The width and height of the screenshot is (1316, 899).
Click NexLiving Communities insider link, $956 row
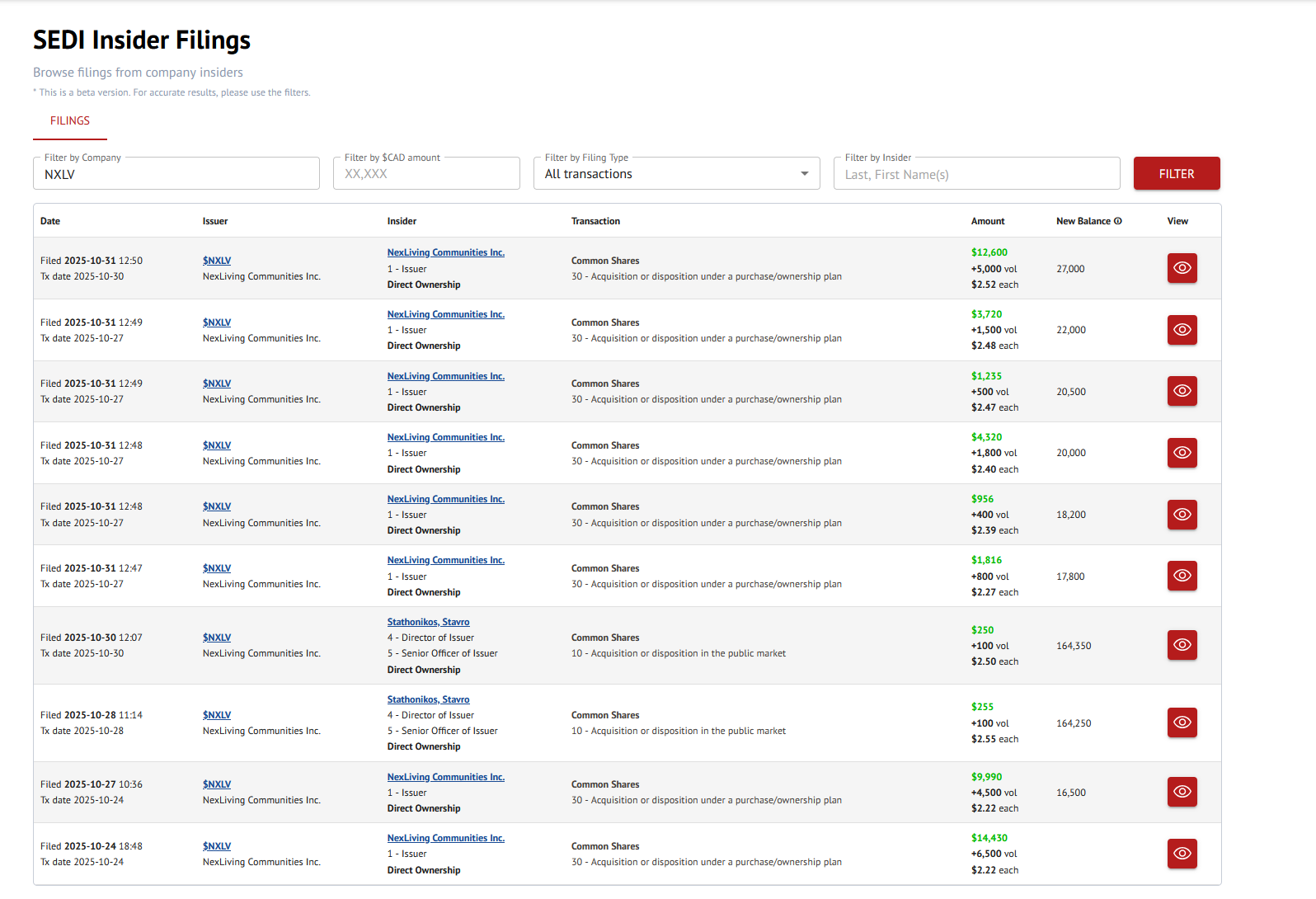(x=446, y=499)
